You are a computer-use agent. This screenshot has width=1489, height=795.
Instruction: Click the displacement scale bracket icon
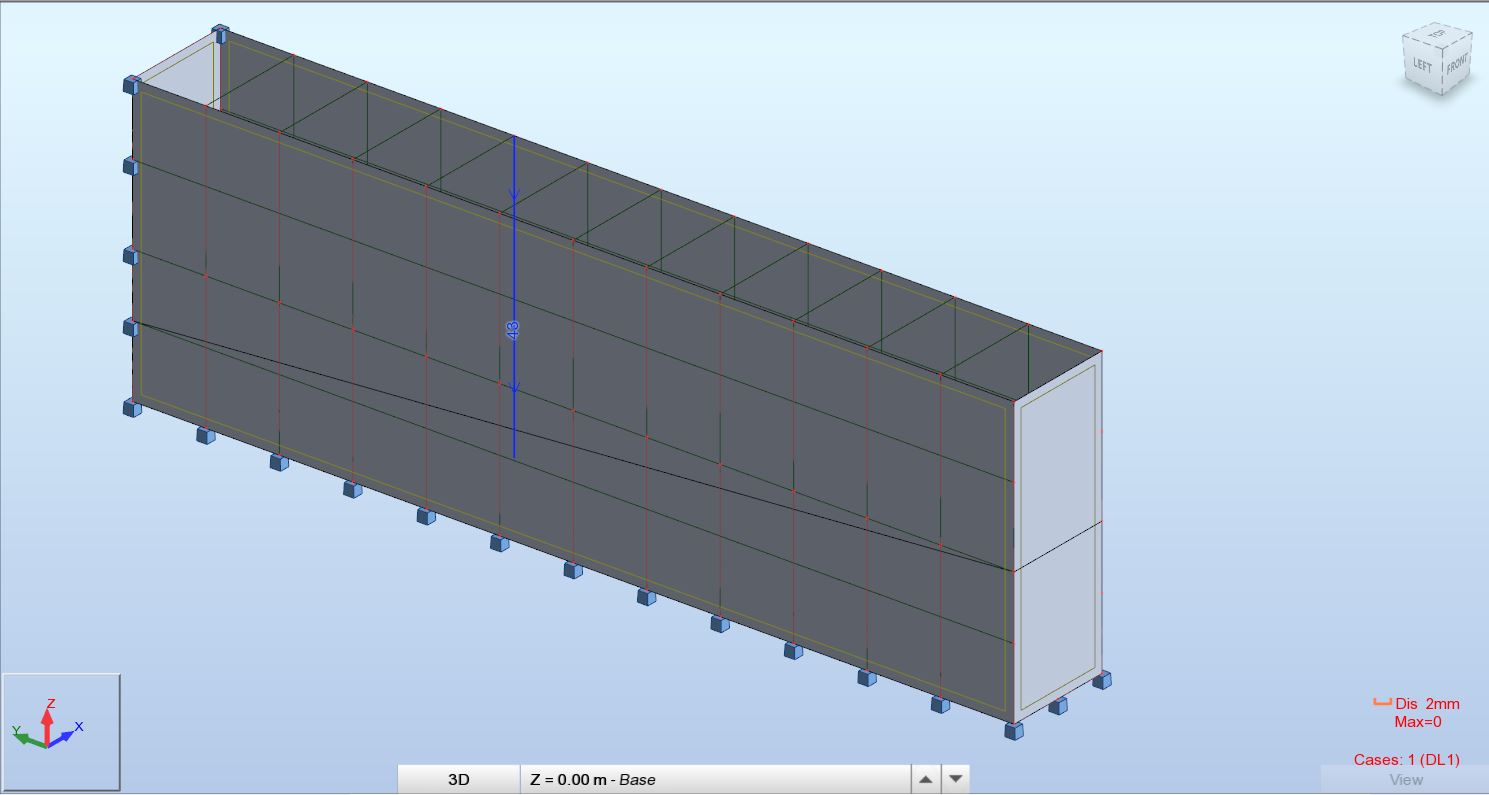[1382, 703]
